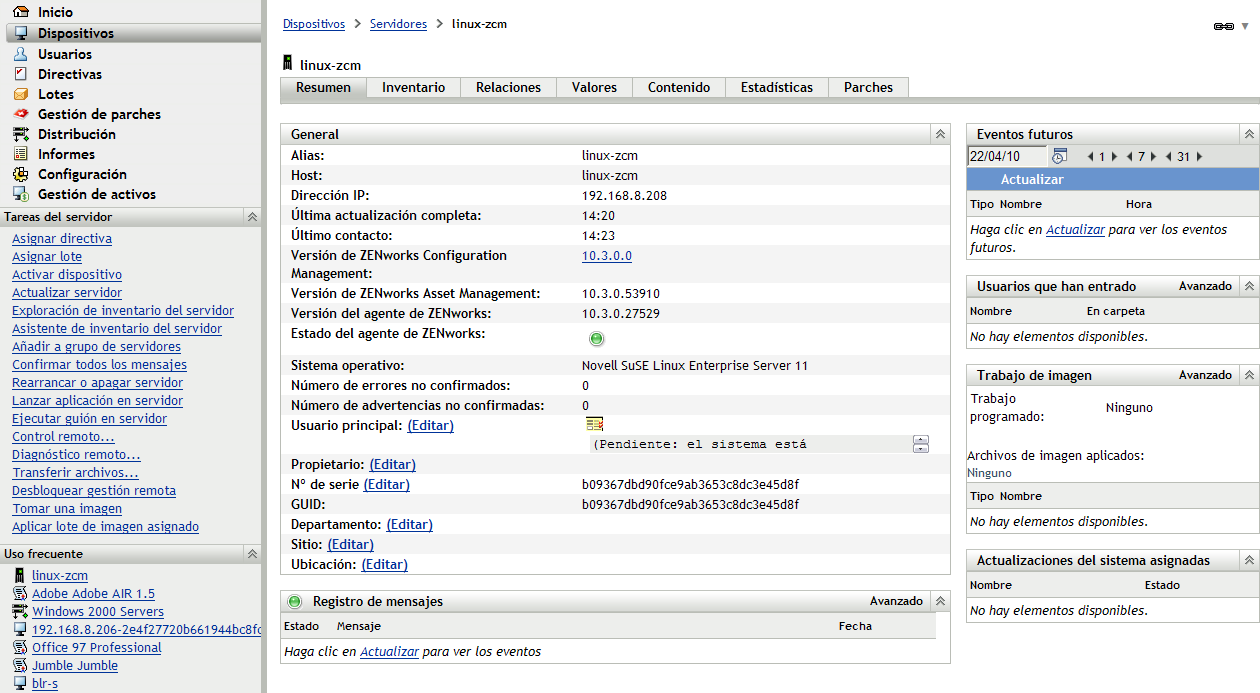
Task: Collapse the Tareas del servidor section
Action: click(x=252, y=217)
